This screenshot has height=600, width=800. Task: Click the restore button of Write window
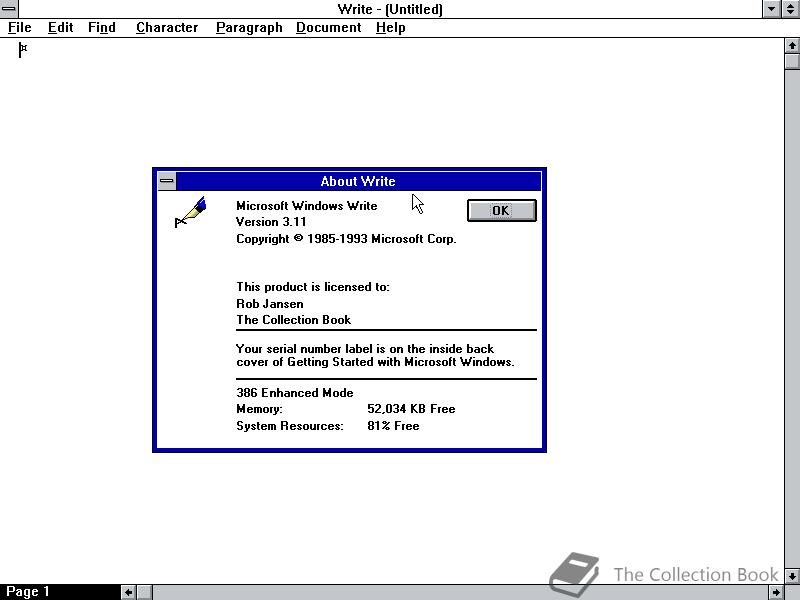point(790,9)
